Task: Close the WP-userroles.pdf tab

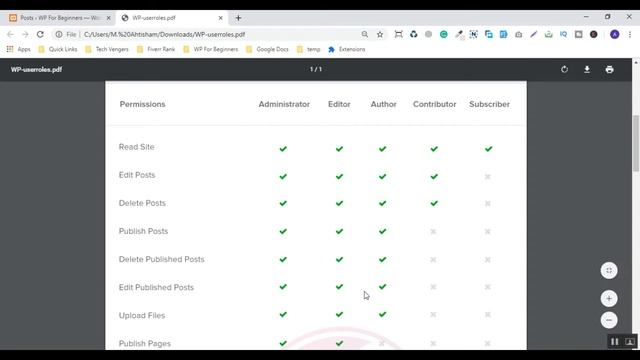Action: tap(220, 18)
